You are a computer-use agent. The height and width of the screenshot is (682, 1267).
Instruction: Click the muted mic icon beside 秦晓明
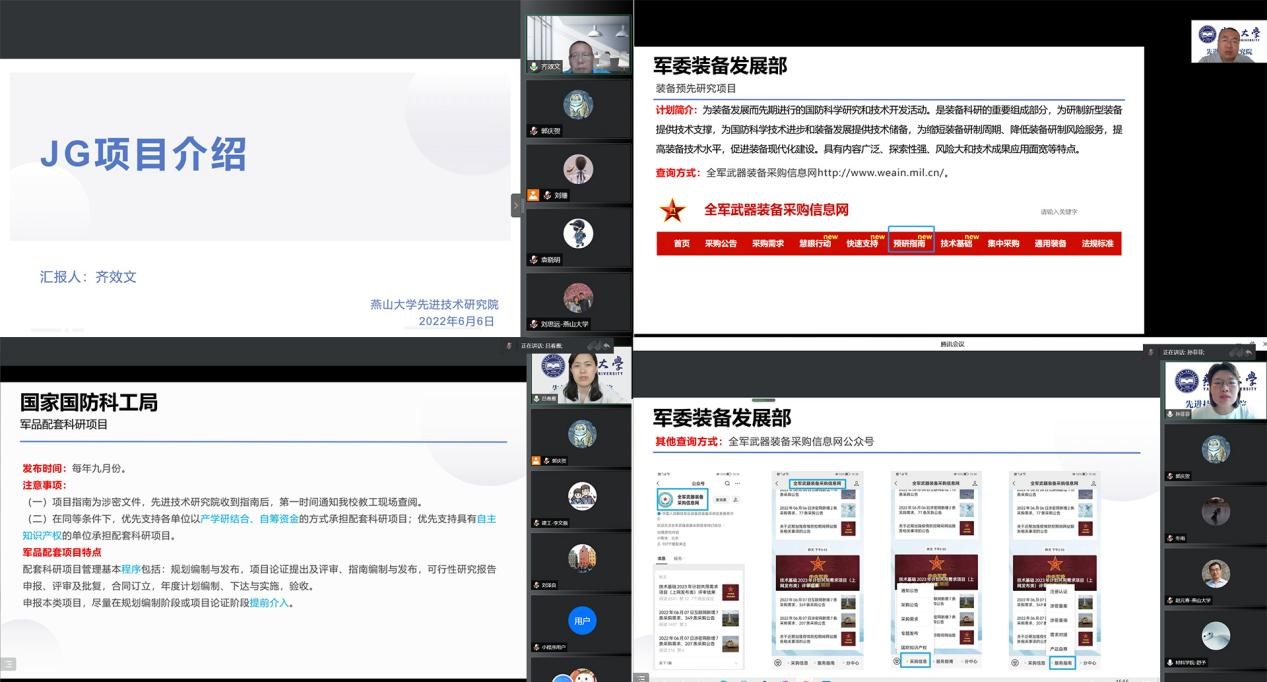534,259
